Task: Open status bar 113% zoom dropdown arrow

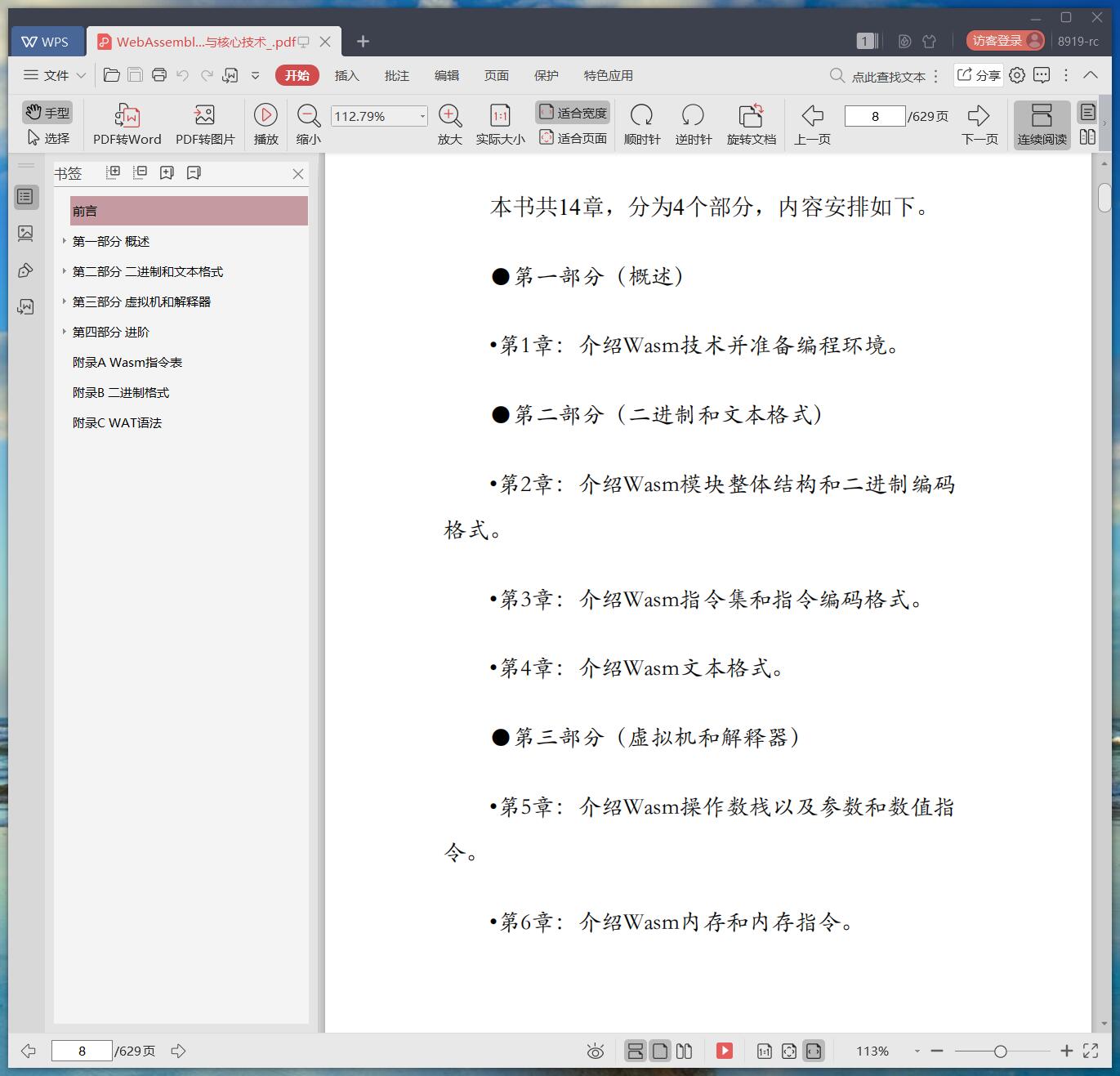Action: [x=917, y=1051]
